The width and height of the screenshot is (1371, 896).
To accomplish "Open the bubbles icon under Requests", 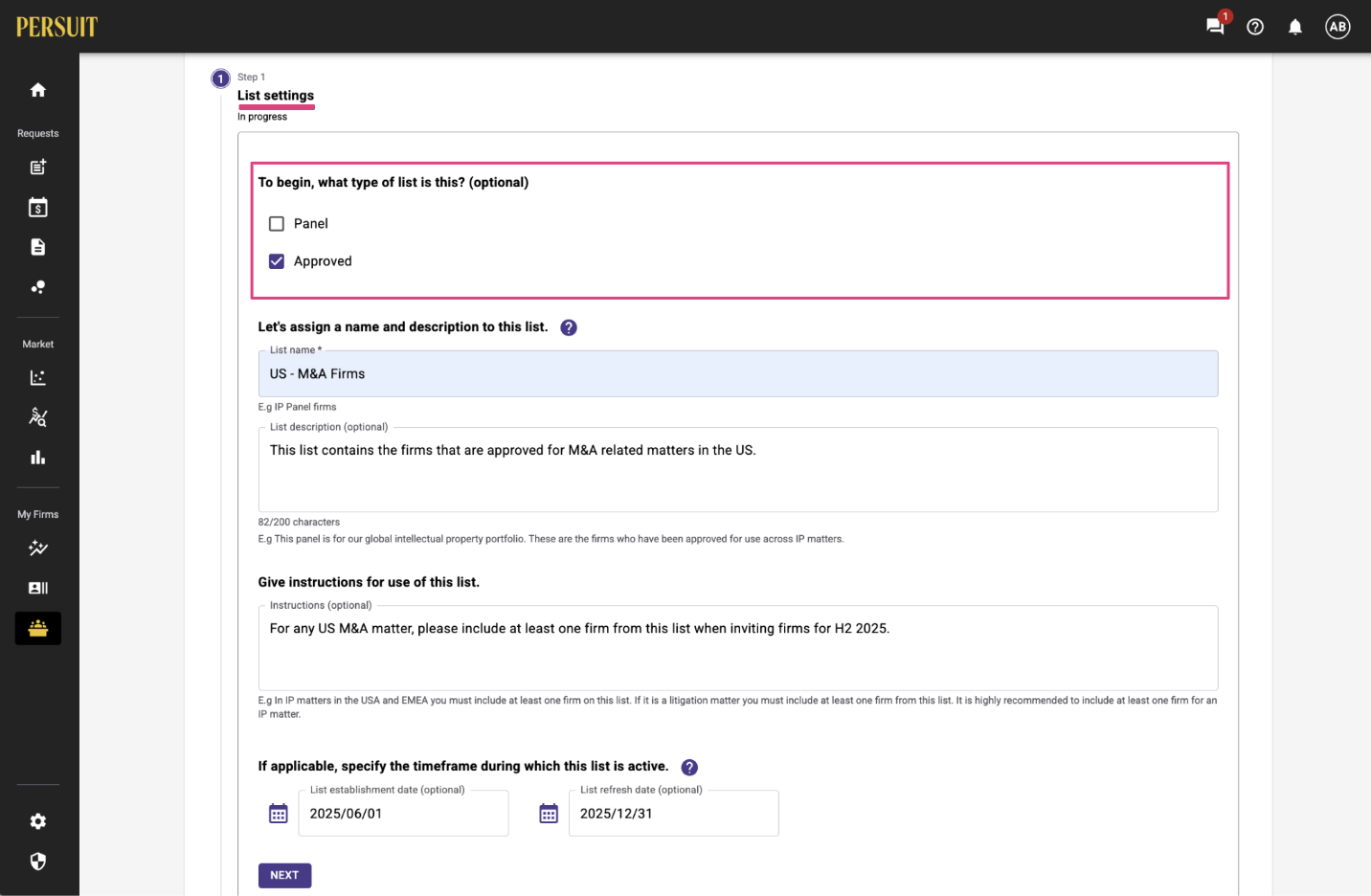I will [x=38, y=287].
